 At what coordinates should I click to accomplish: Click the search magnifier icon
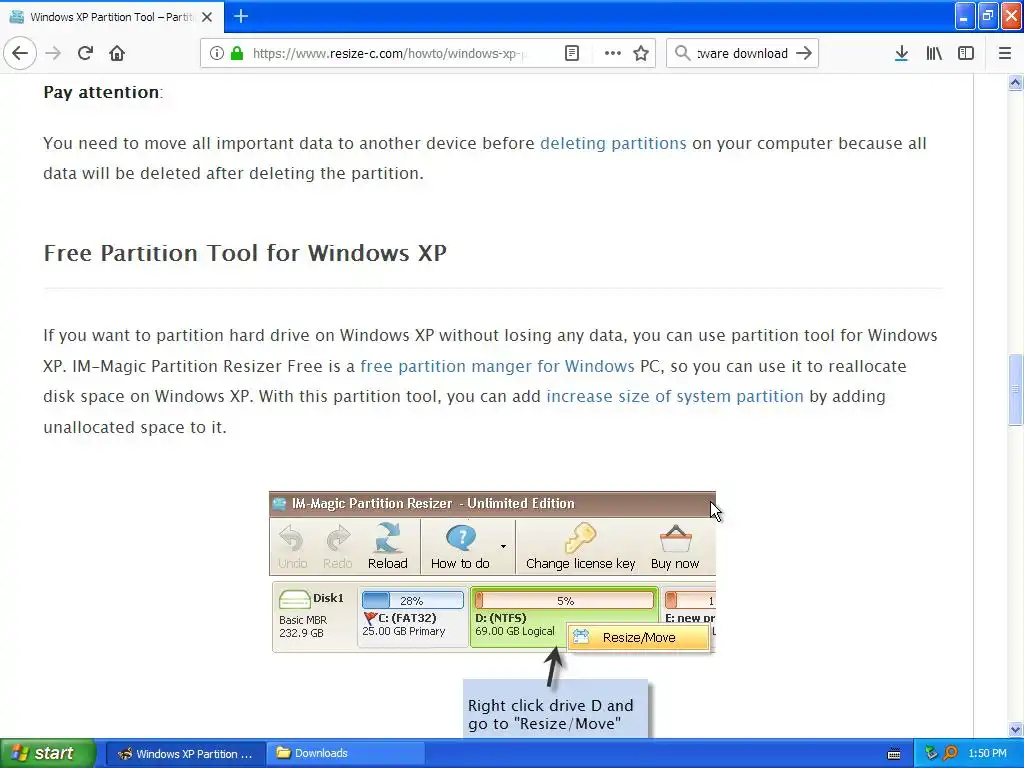point(682,53)
